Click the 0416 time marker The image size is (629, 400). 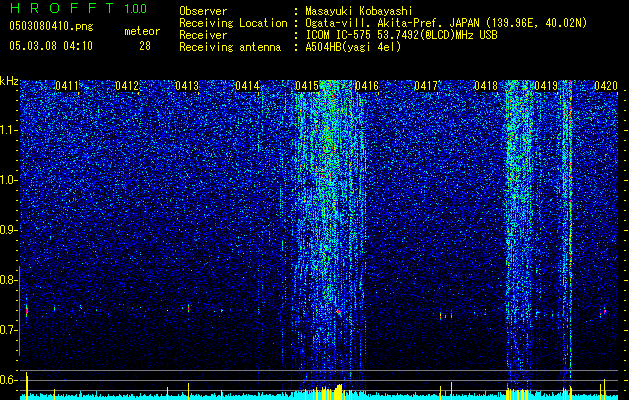point(366,85)
